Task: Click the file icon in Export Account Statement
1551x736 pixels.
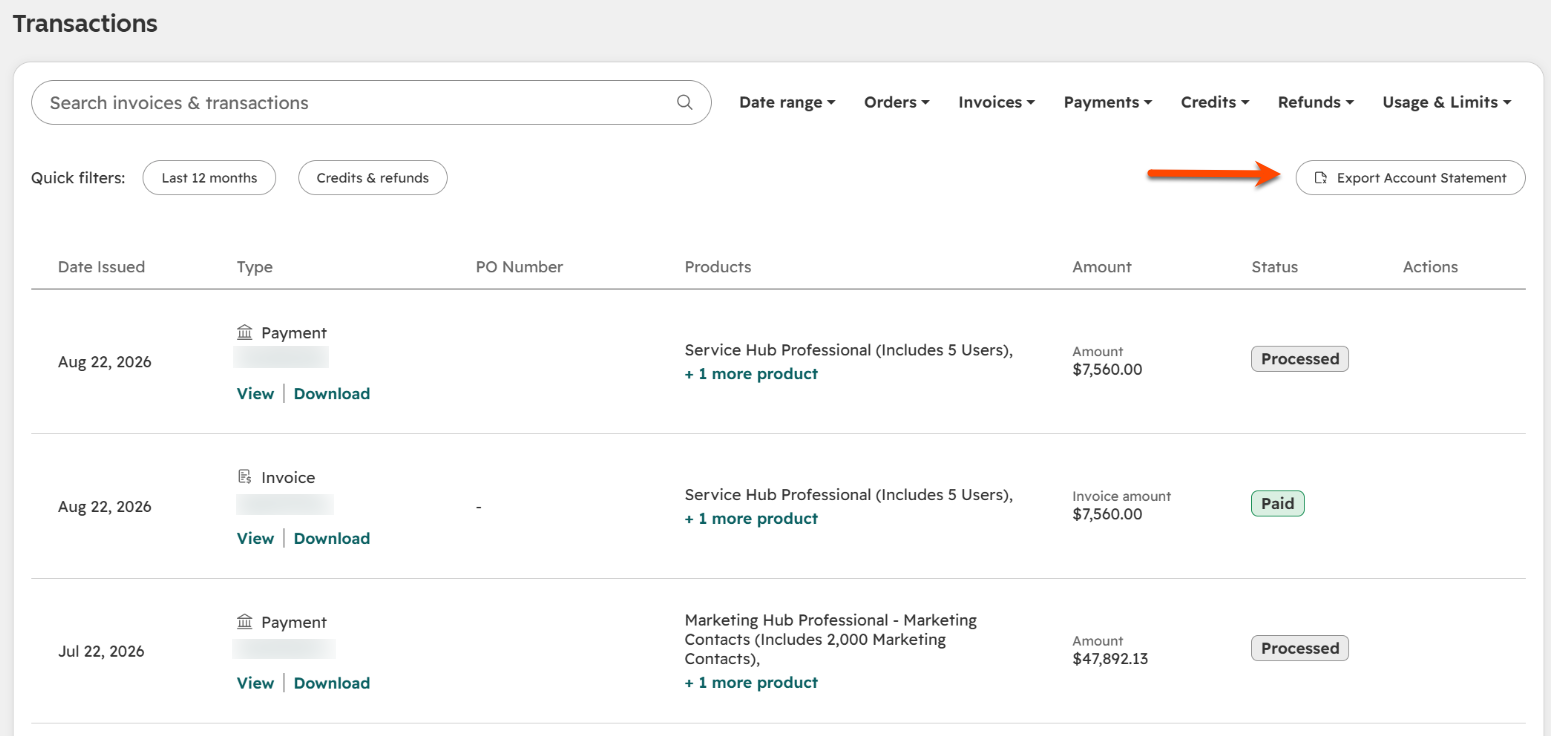Action: coord(1321,178)
